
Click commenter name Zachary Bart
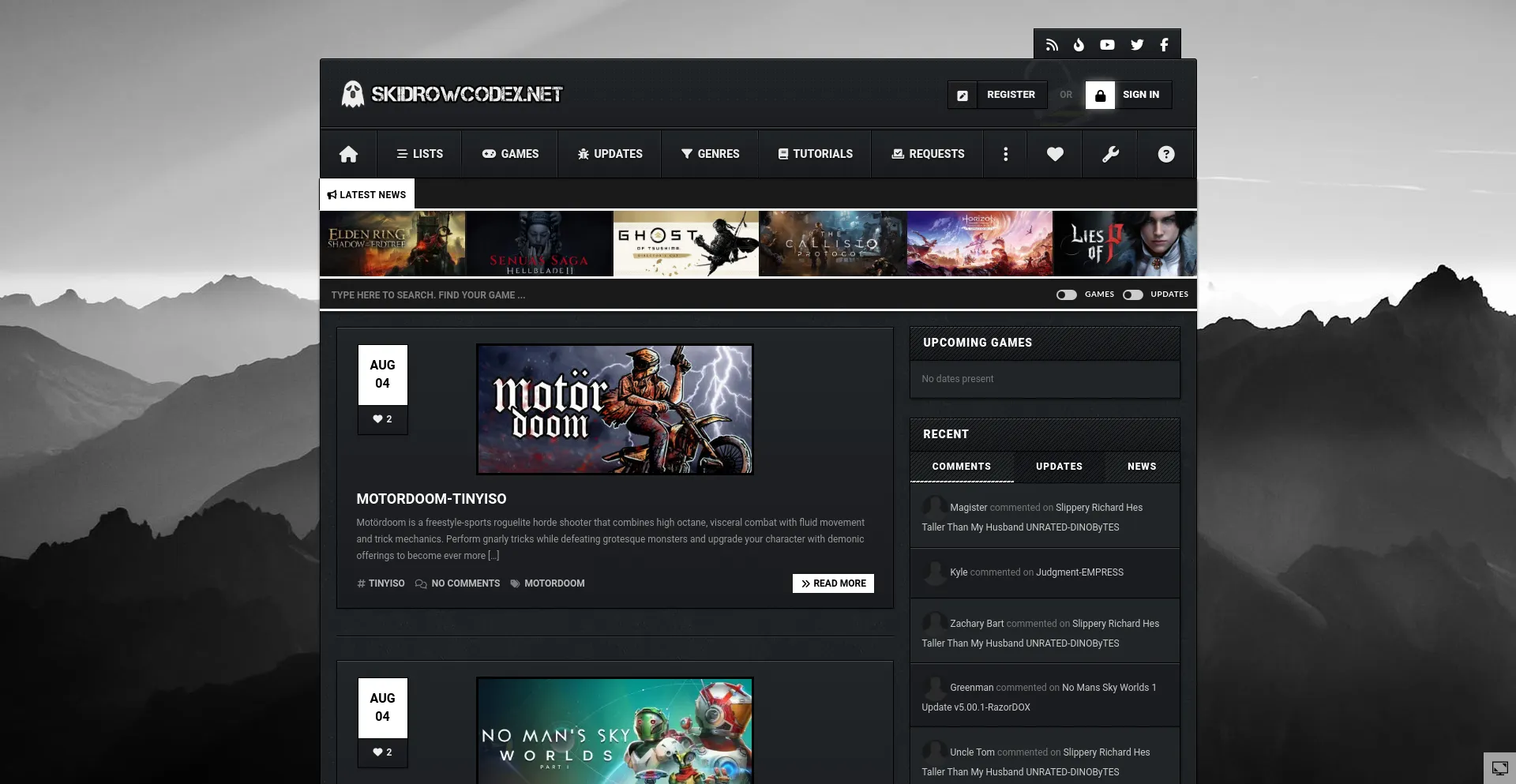pos(977,624)
